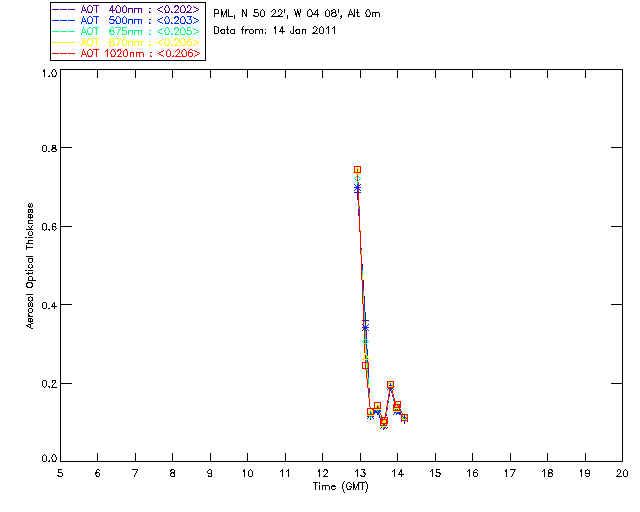Screen dimensions: 640x512
Task: Select the red dashed line sample in legend
Action: (x=64, y=53)
